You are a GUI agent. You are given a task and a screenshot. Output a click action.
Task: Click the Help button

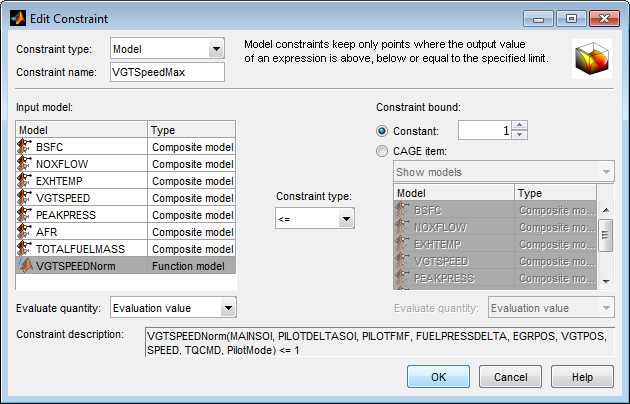tap(582, 377)
